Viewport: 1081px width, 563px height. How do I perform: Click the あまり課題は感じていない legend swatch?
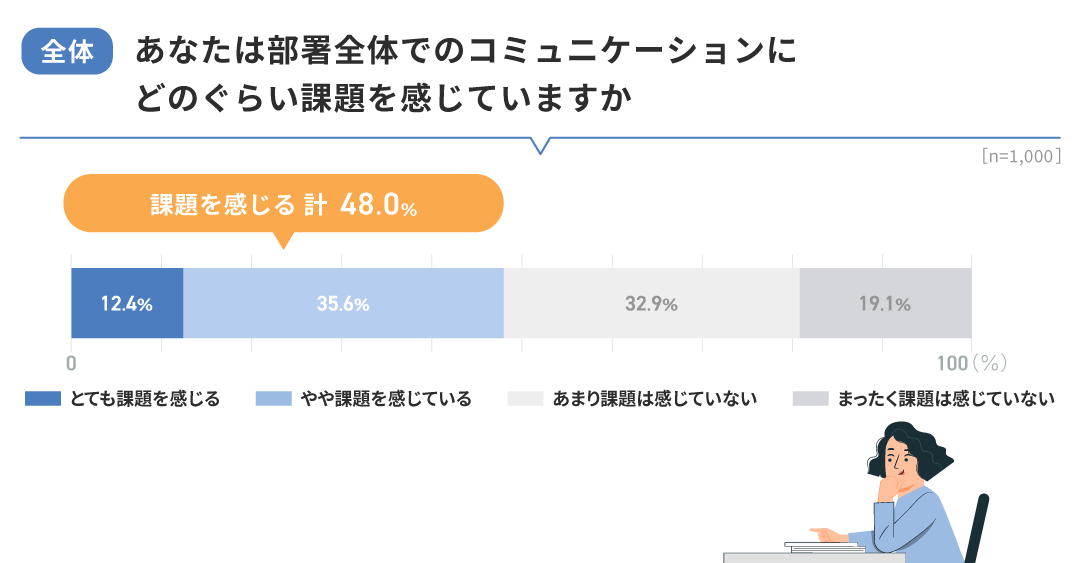(x=525, y=399)
